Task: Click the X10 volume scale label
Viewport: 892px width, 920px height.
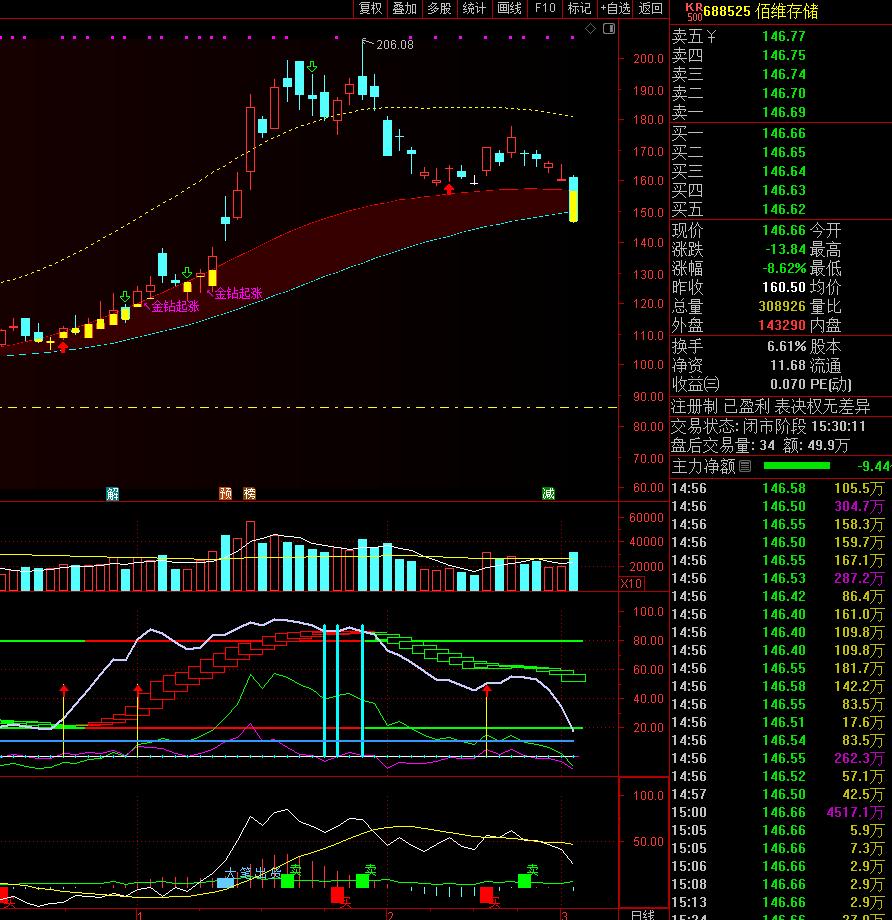Action: pos(631,583)
